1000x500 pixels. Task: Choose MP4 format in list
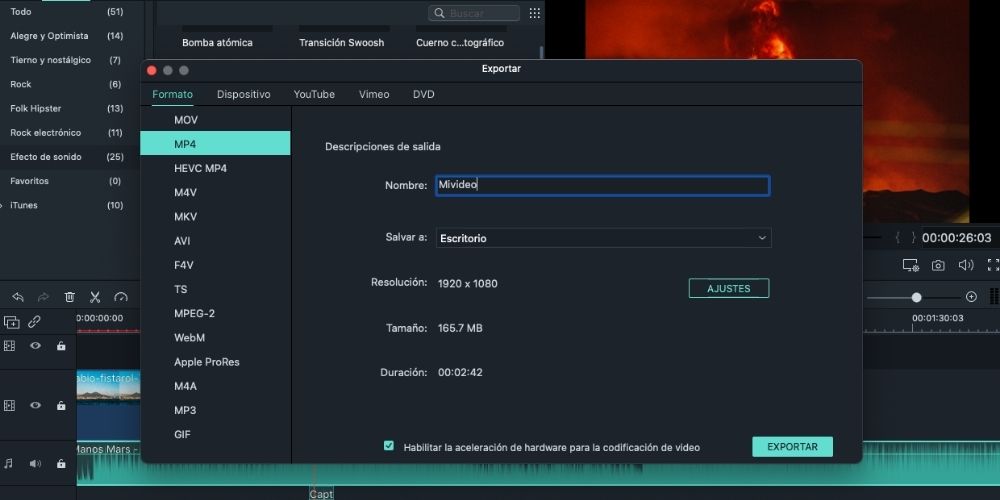click(x=216, y=144)
